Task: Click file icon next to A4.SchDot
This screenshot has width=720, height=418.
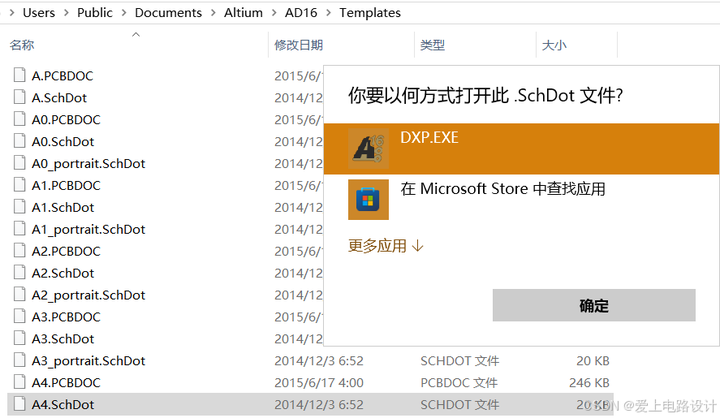Action: [x=19, y=404]
